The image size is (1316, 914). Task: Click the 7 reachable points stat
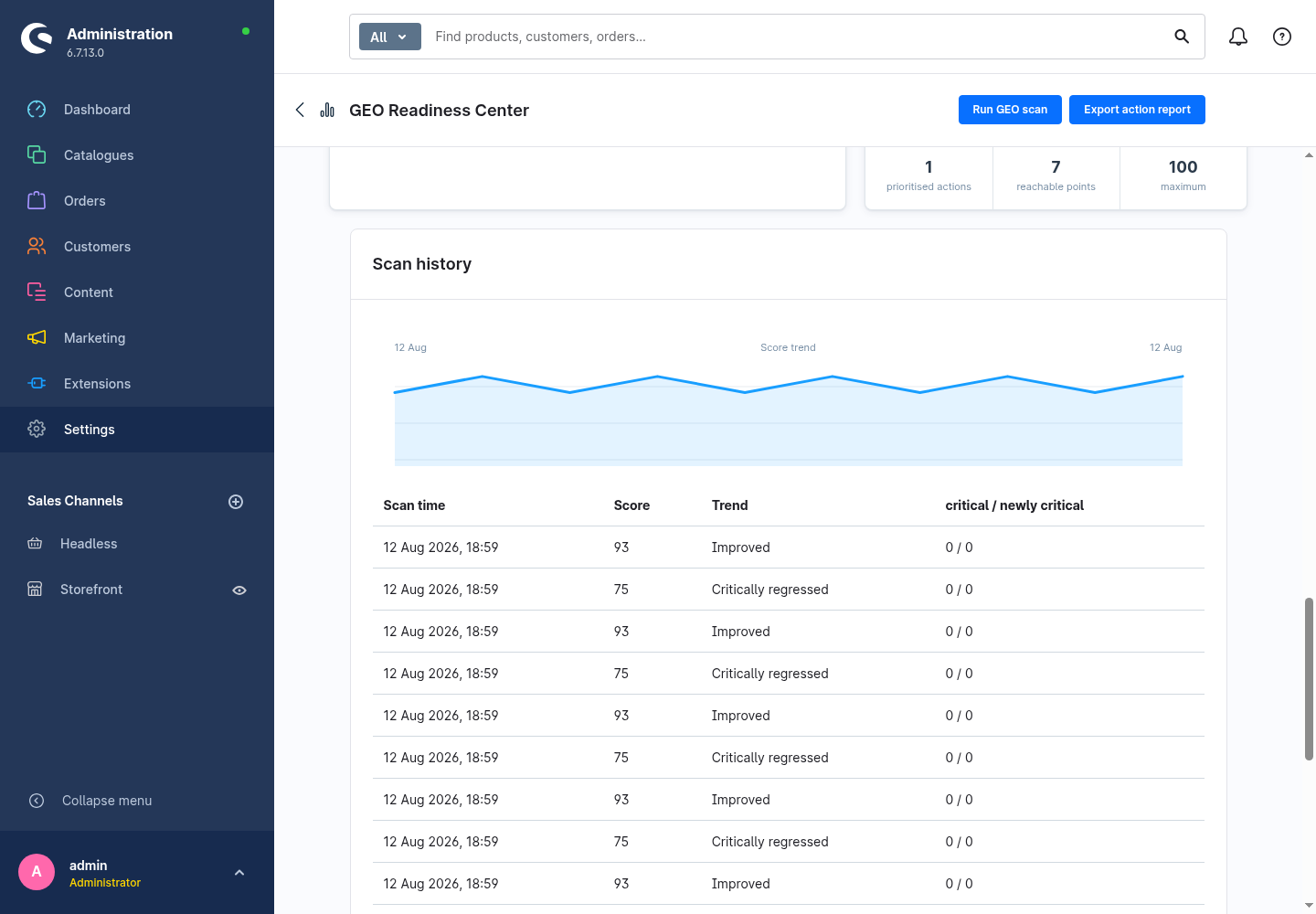[x=1056, y=175]
